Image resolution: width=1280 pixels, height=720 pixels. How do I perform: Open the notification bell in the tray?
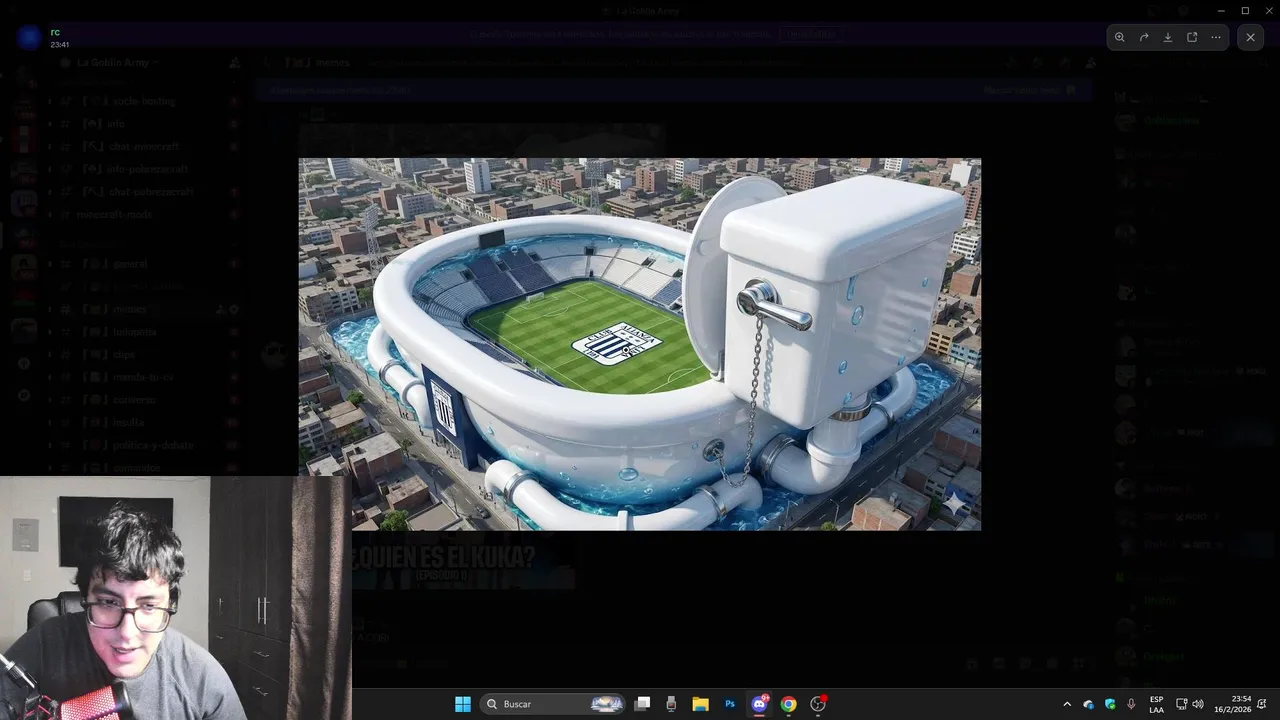(x=1262, y=704)
